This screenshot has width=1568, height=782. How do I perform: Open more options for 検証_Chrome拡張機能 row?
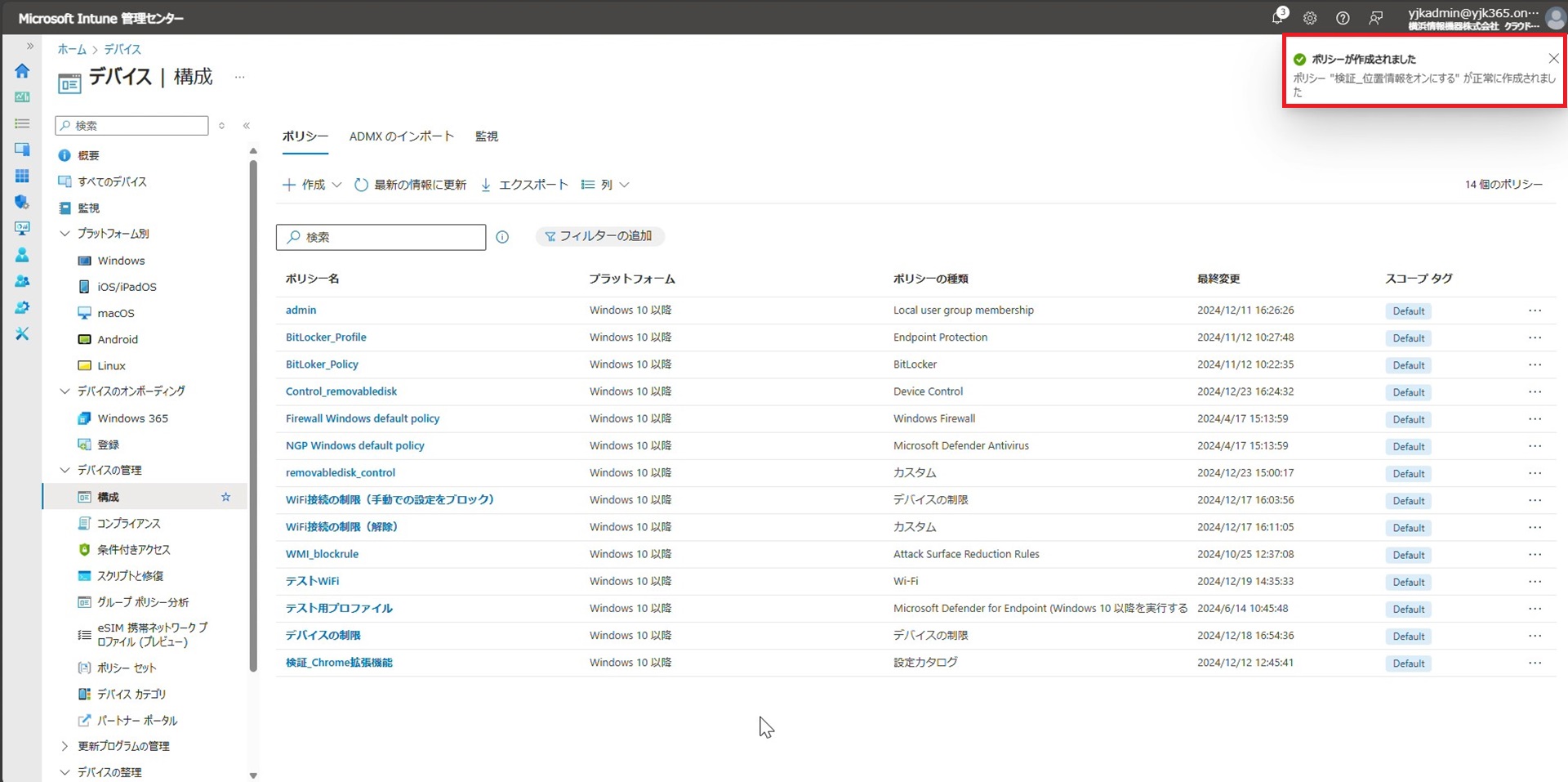tap(1535, 663)
